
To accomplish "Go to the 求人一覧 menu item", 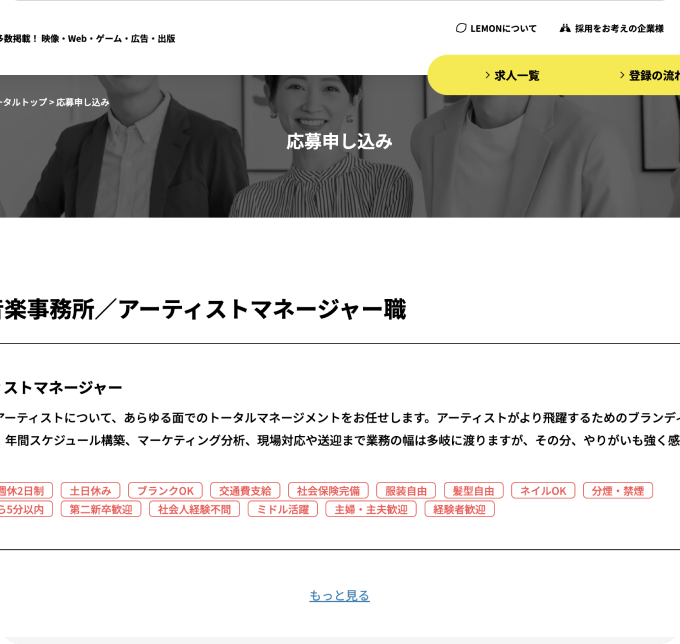I will [516, 75].
